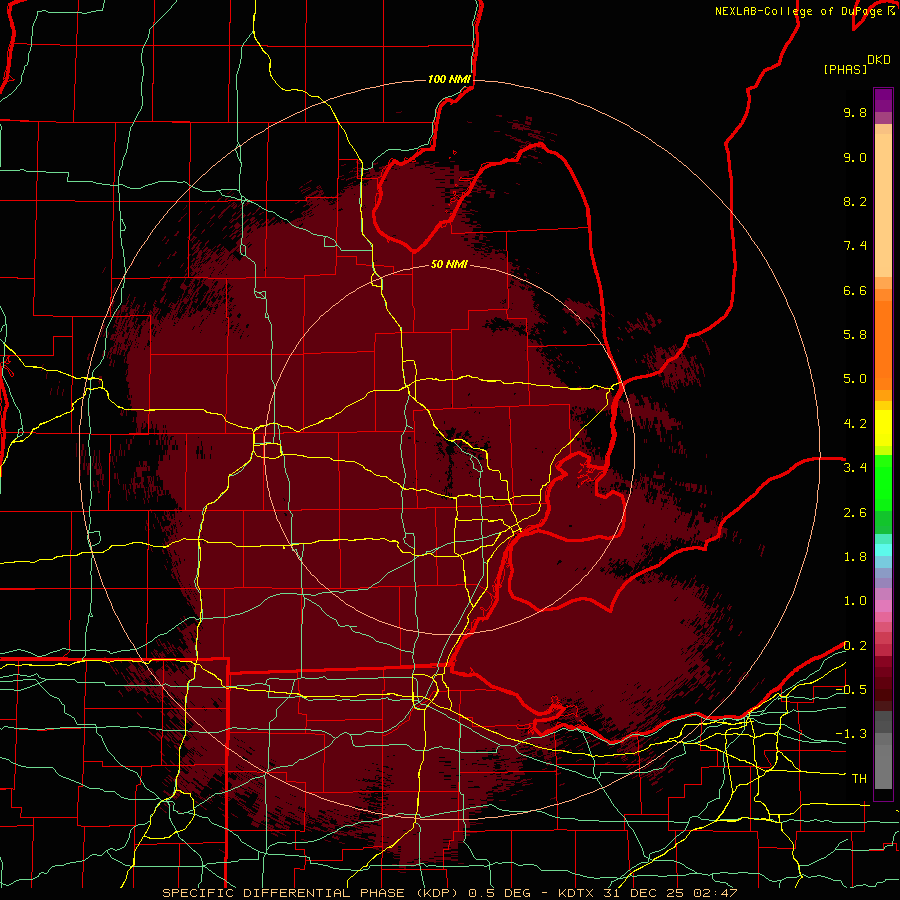900x900 pixels.
Task: Click the 1.0 value on the scale
Action: 855,601
